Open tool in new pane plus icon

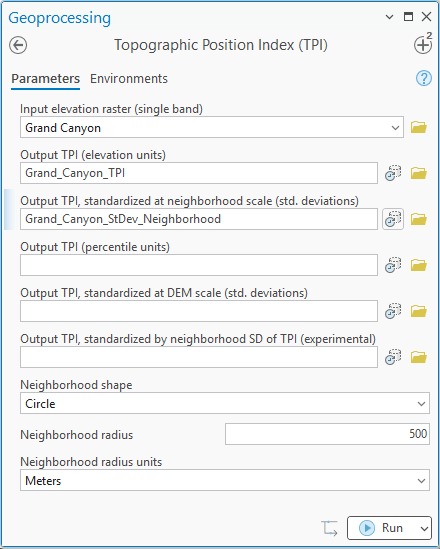pyautogui.click(x=423, y=44)
